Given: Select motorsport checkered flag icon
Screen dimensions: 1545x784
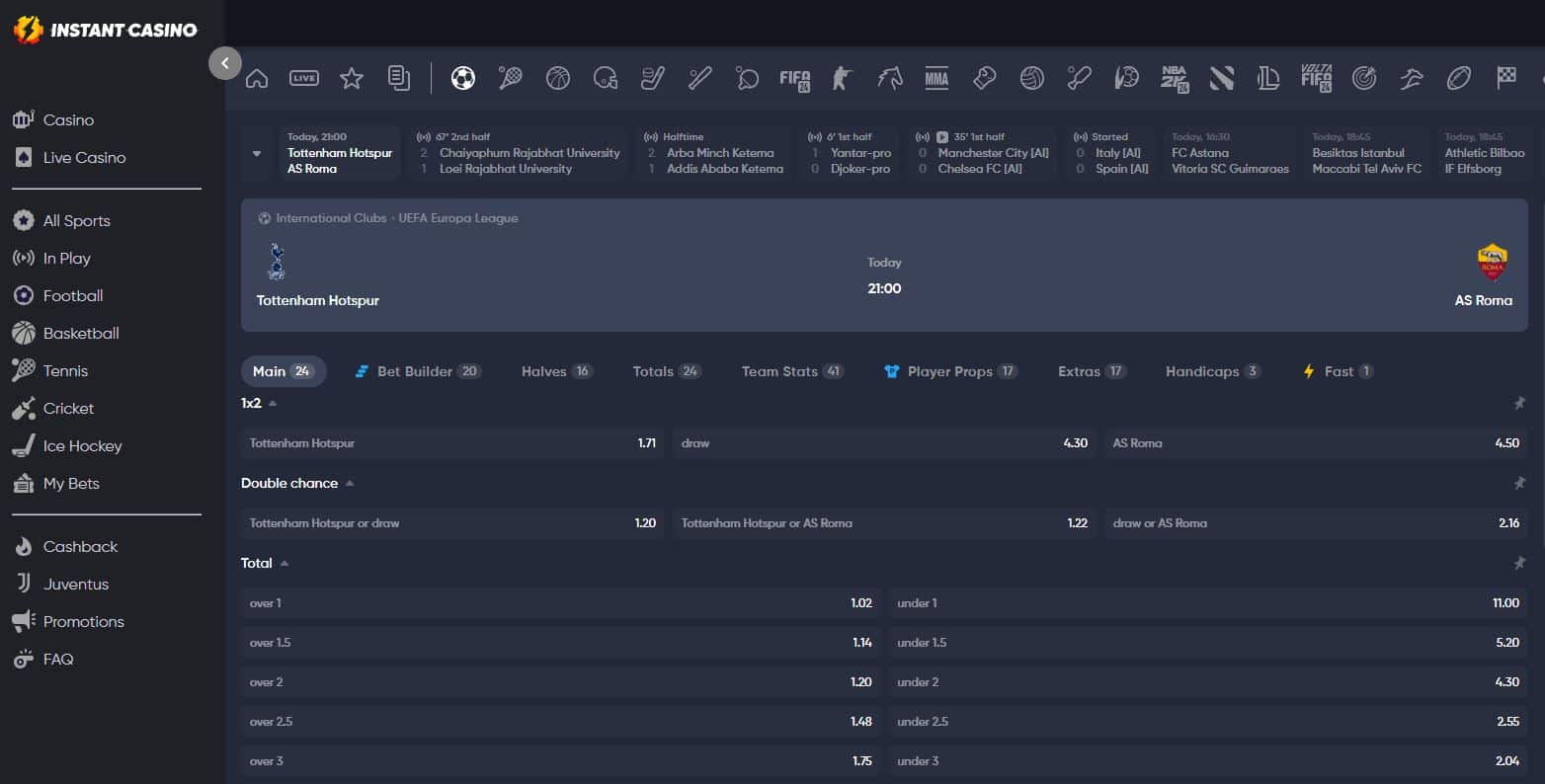Looking at the screenshot, I should pyautogui.click(x=1506, y=78).
